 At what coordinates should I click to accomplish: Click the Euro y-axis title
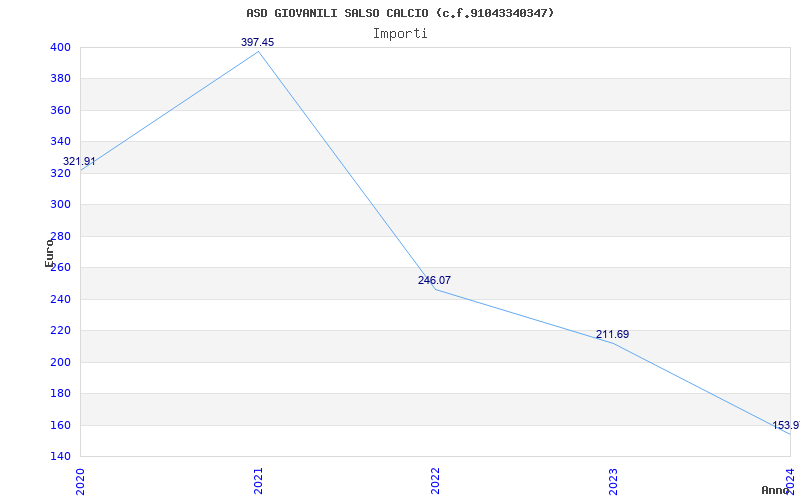pos(49,253)
